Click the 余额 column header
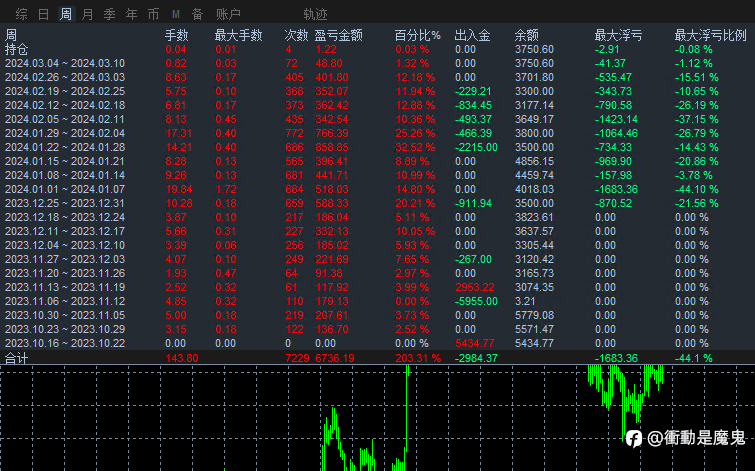755x471 pixels. click(526, 35)
